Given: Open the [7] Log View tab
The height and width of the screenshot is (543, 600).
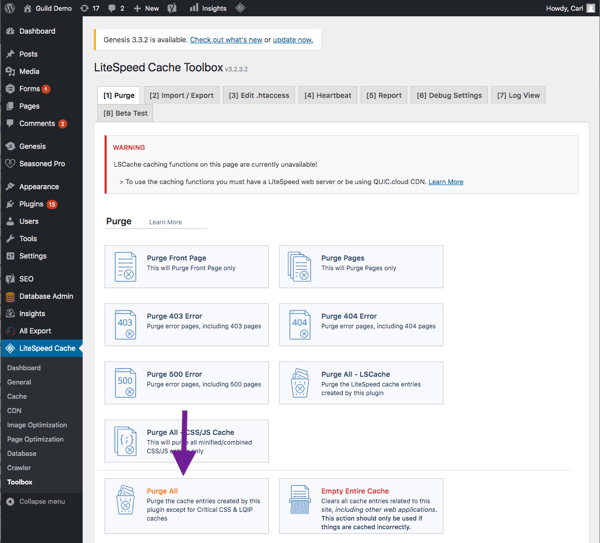Looking at the screenshot, I should [518, 95].
